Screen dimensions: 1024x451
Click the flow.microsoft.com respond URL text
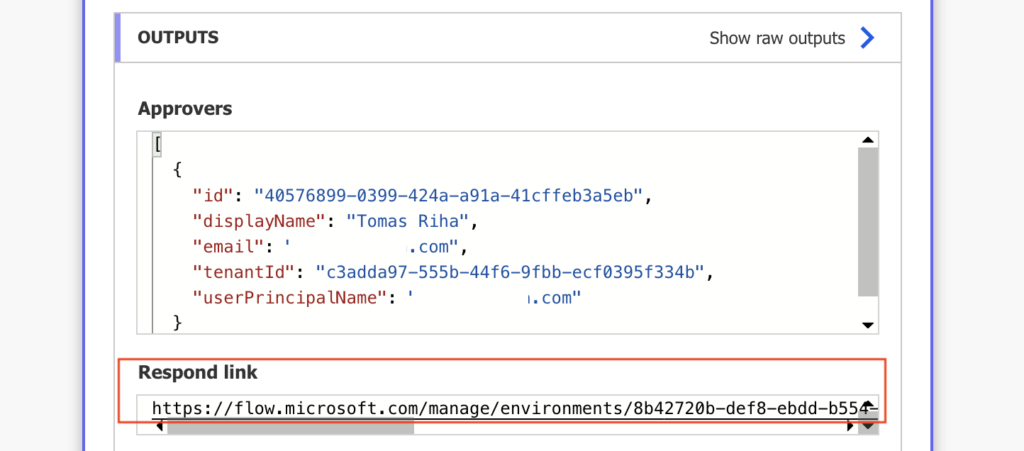(x=515, y=409)
